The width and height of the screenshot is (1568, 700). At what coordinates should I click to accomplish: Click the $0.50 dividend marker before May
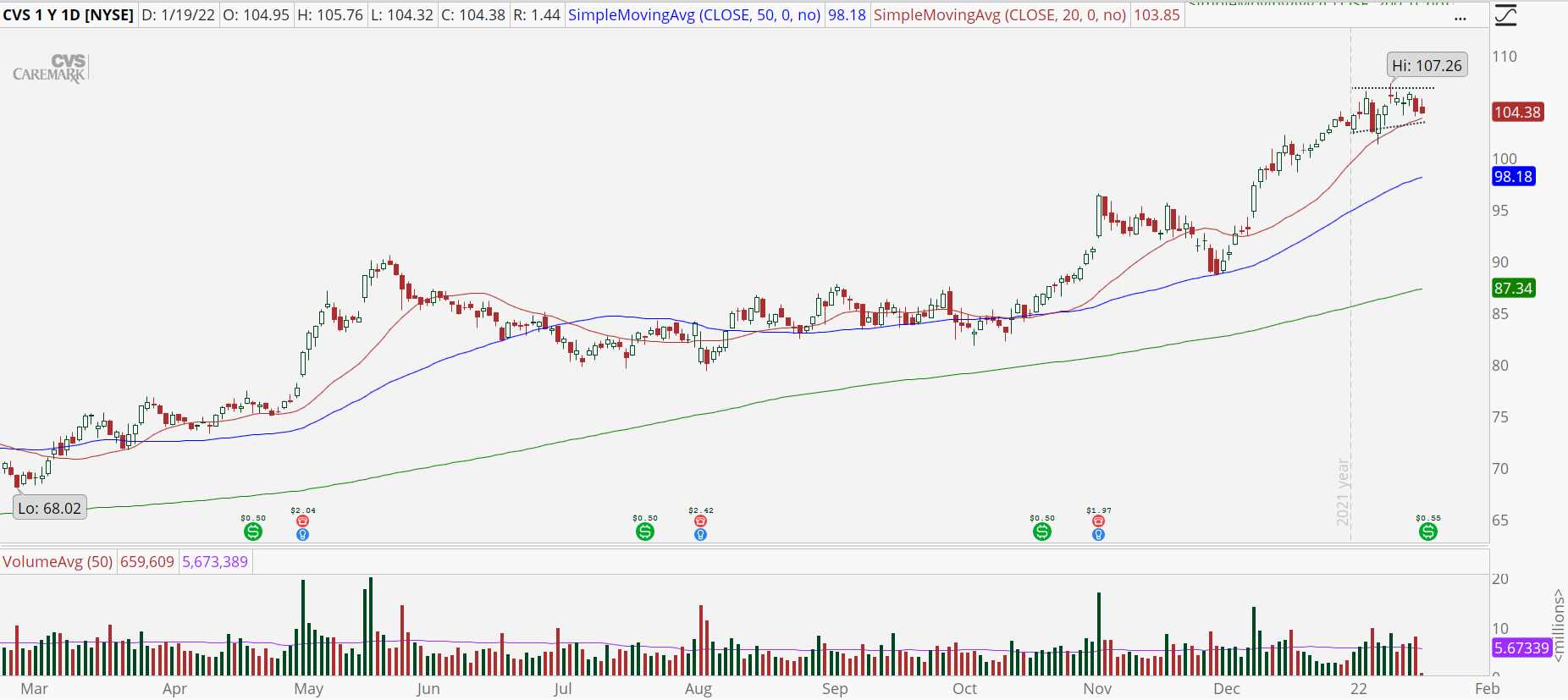[x=253, y=532]
